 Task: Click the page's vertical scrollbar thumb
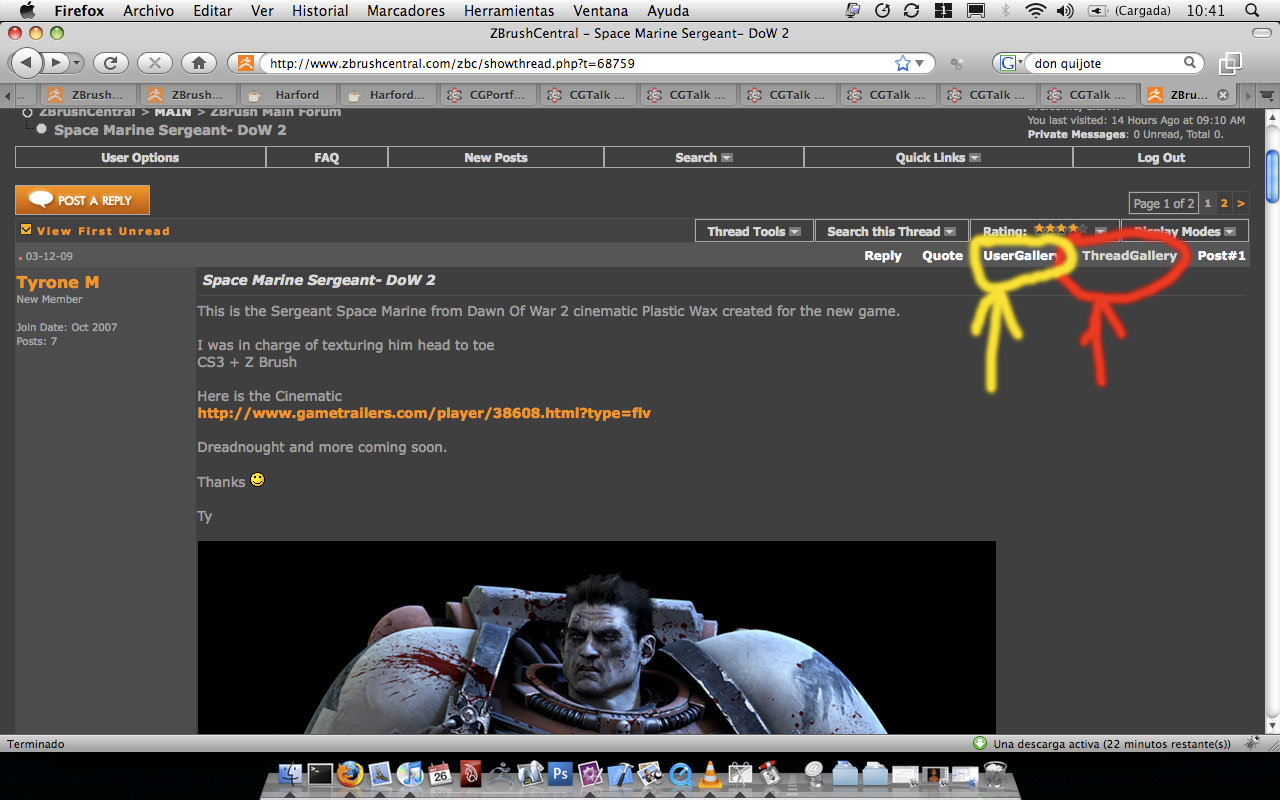click(x=1272, y=176)
